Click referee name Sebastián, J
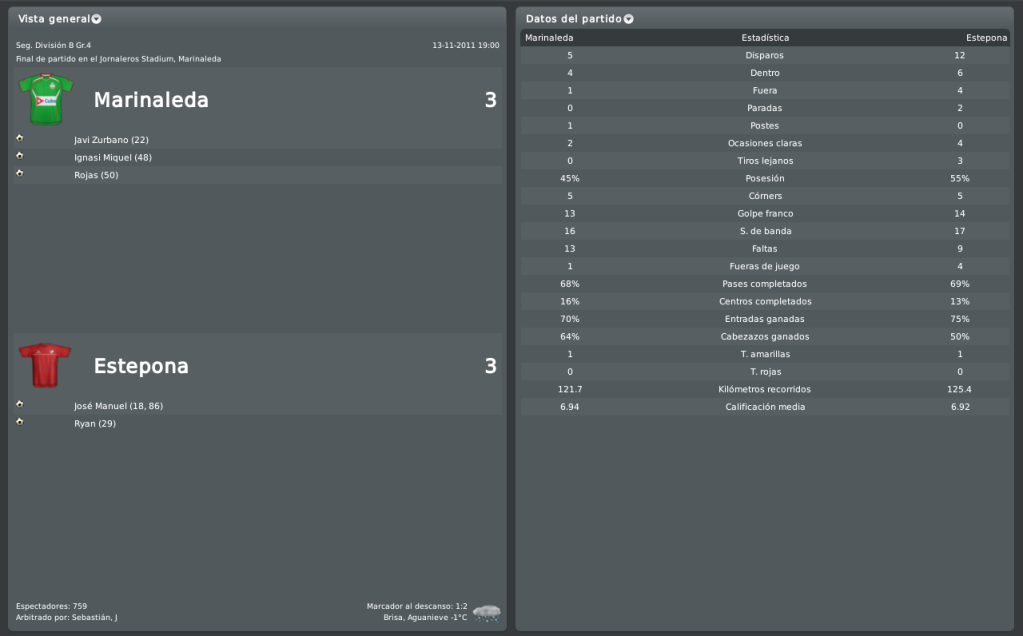The height and width of the screenshot is (636, 1023). tap(88, 617)
